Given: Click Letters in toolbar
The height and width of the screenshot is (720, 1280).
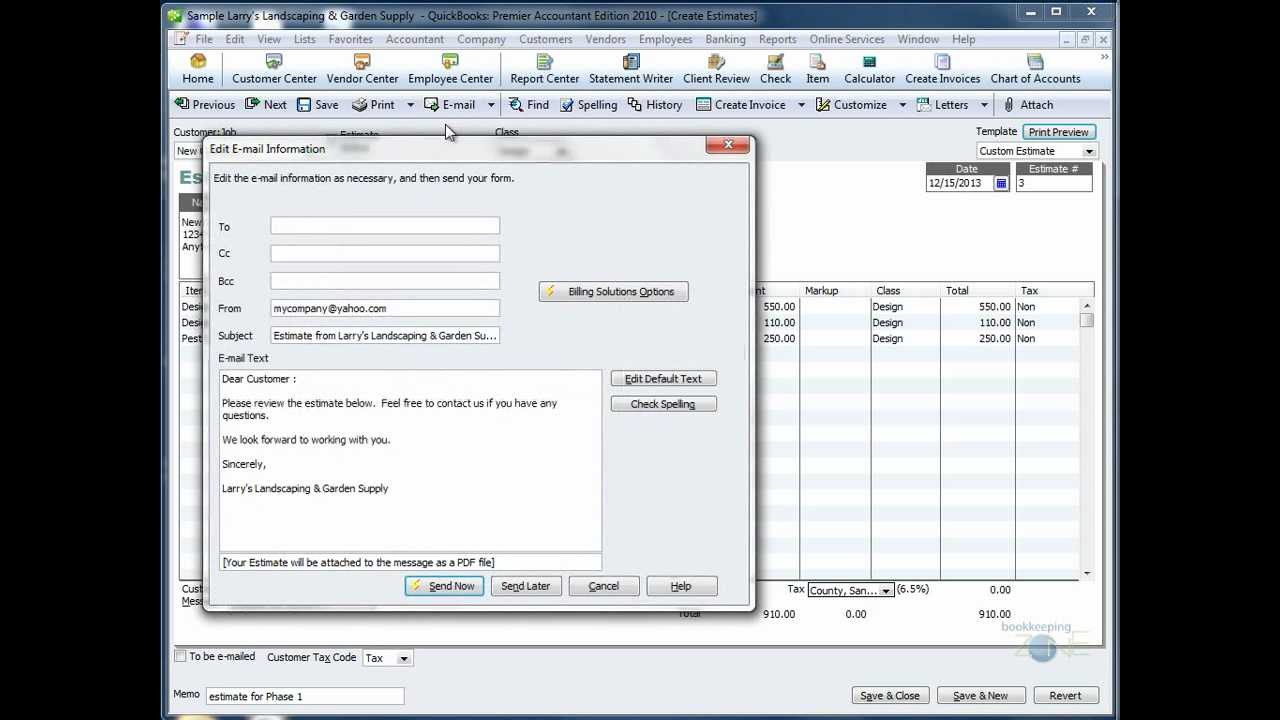Looking at the screenshot, I should [942, 104].
